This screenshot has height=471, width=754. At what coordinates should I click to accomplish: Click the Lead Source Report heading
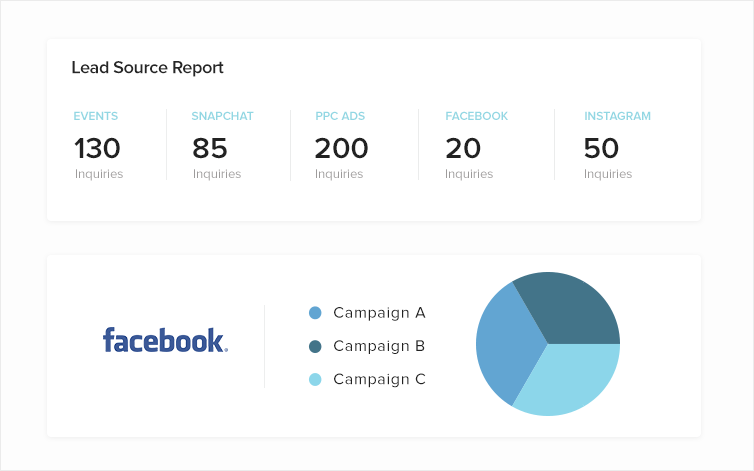[147, 68]
